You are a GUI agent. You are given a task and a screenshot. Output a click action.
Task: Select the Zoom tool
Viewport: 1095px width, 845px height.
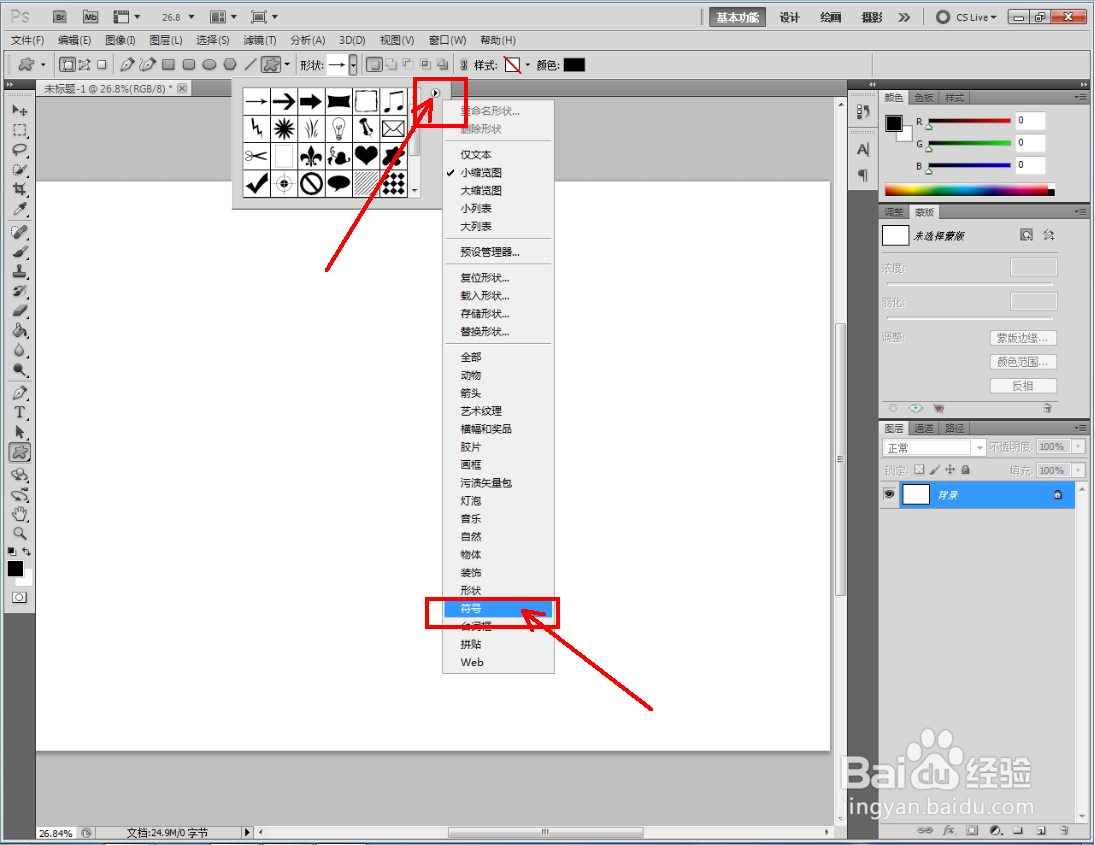pos(20,534)
